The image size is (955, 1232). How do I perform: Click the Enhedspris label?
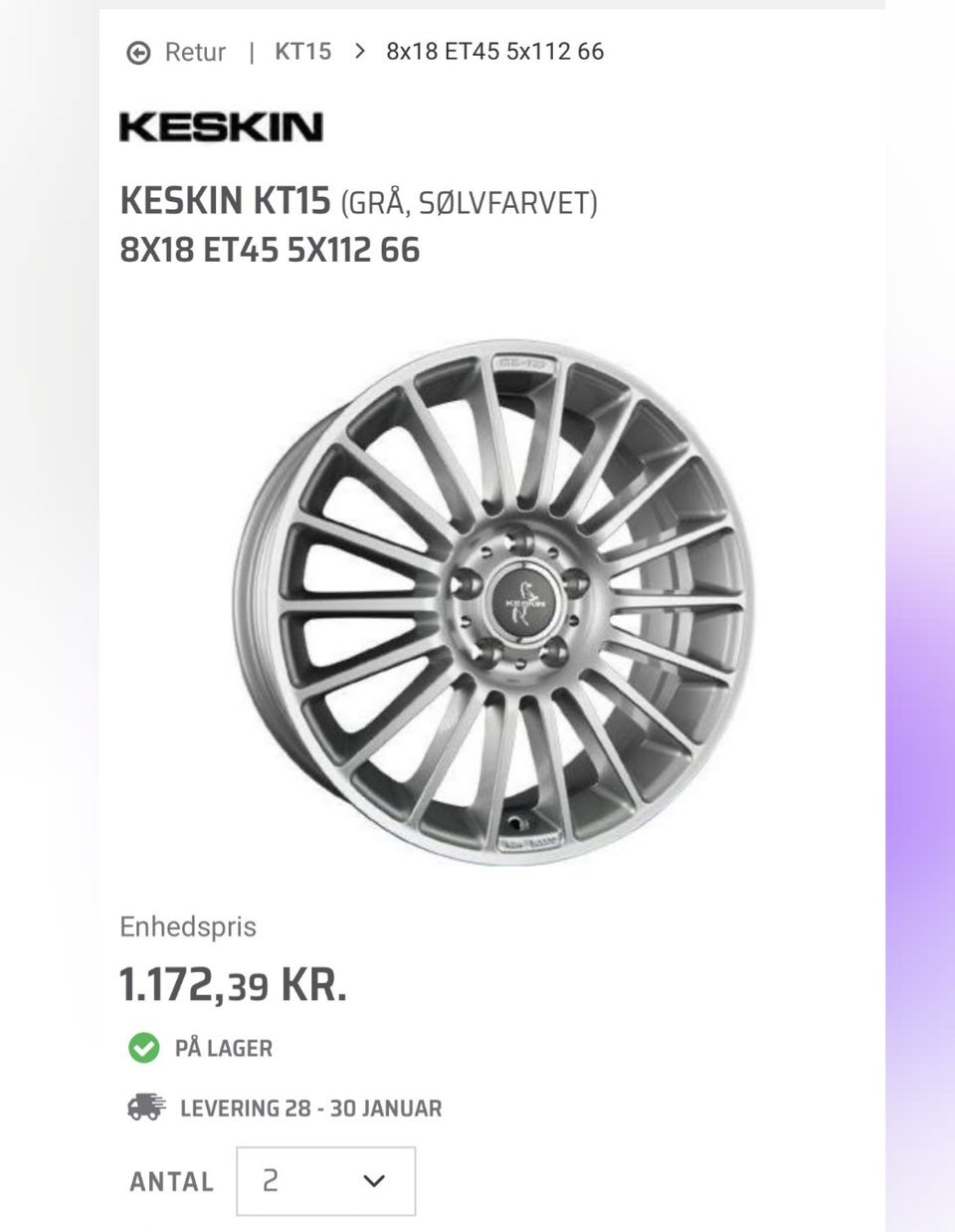pos(188,926)
